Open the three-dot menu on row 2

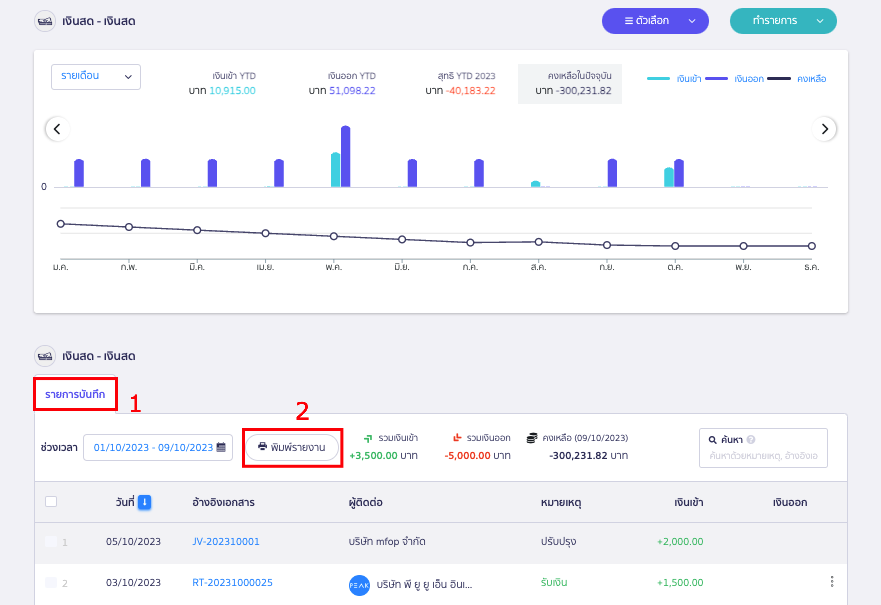click(x=832, y=582)
